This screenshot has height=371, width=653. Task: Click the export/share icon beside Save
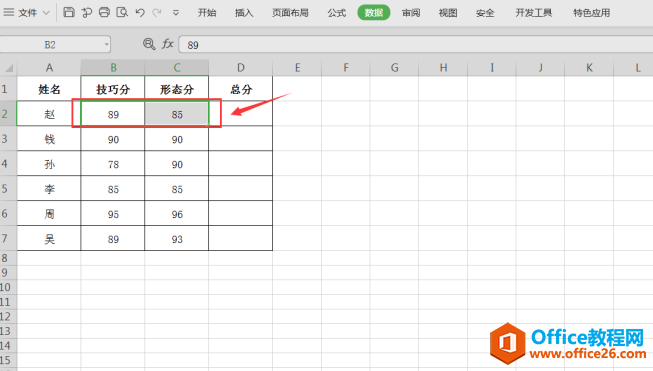(x=87, y=12)
